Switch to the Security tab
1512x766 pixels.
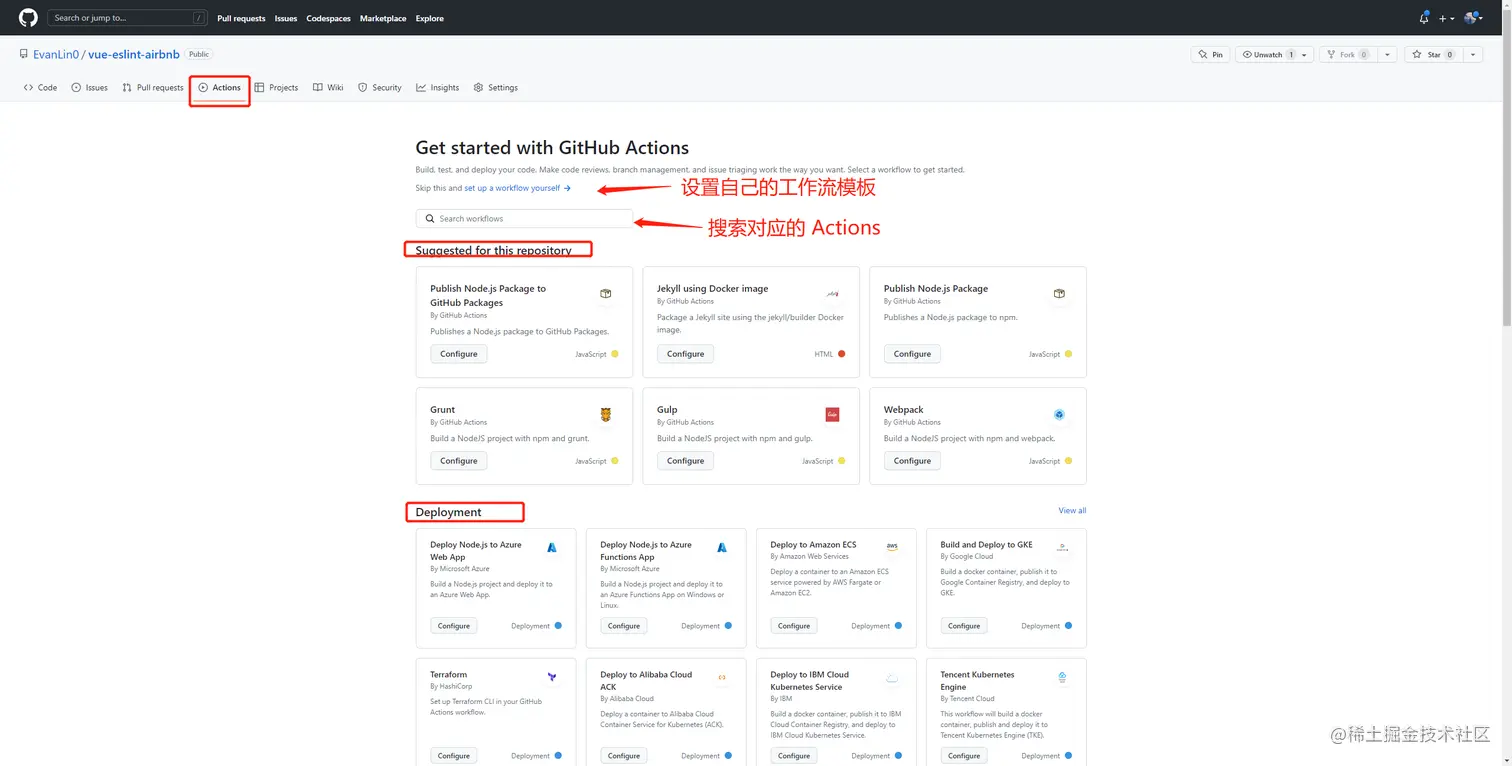tap(380, 88)
